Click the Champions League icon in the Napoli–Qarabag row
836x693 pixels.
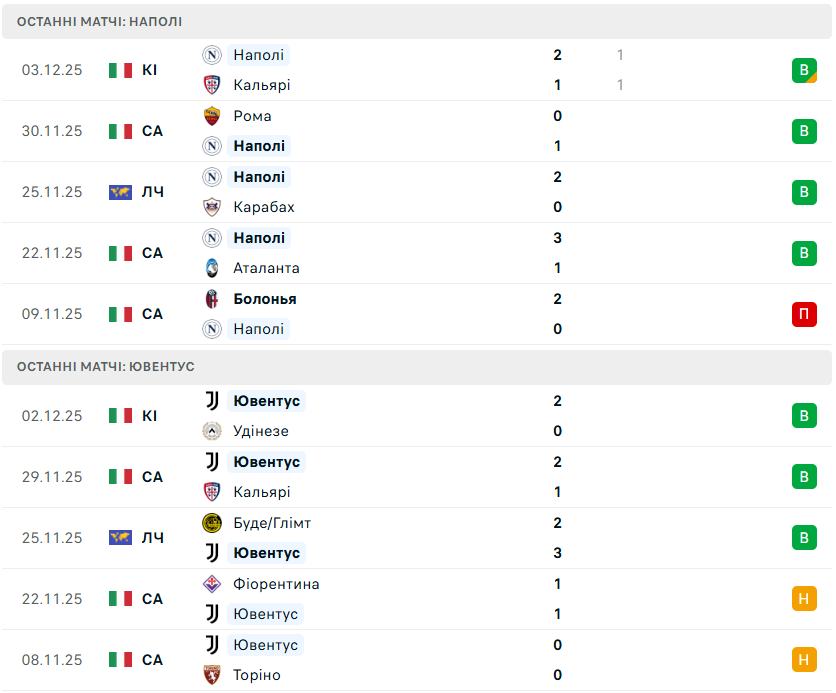tap(120, 192)
